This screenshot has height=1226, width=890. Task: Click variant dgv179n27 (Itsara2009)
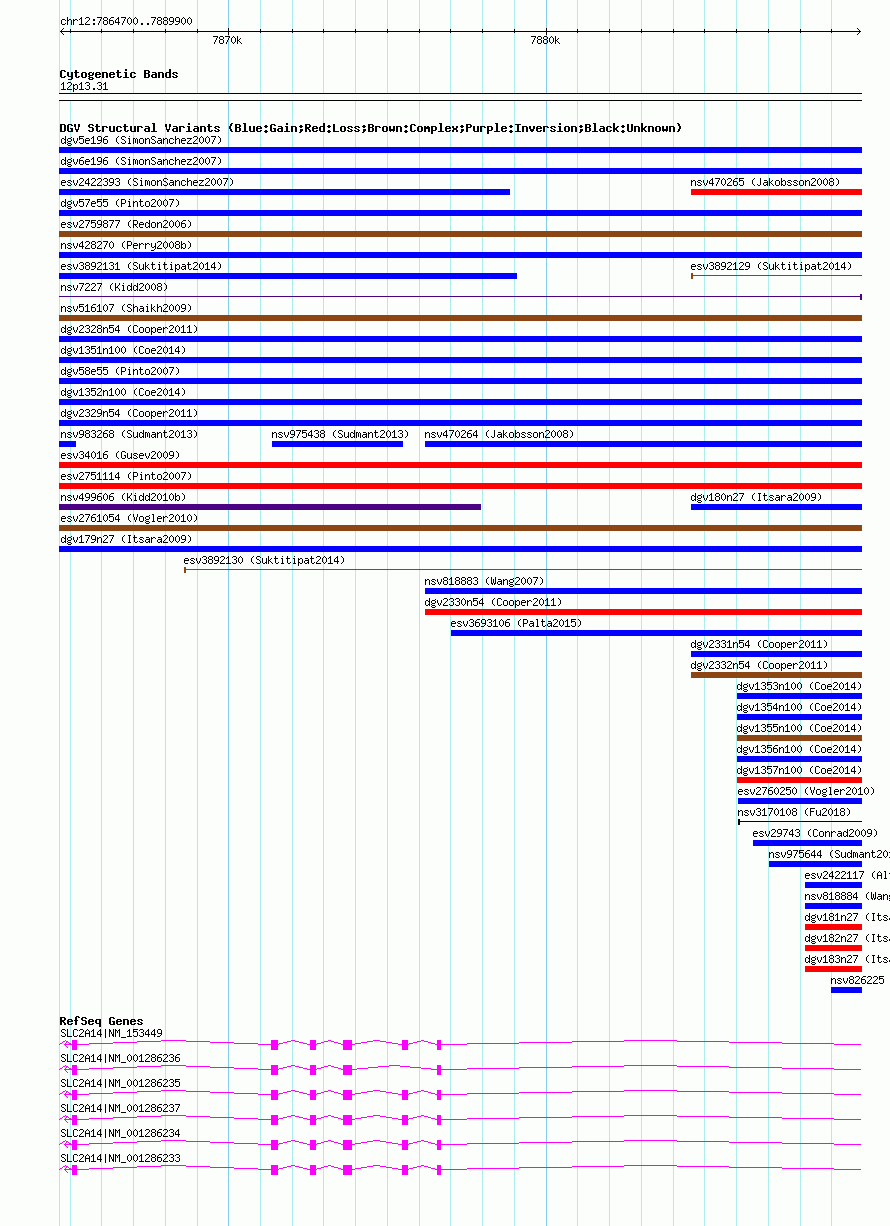[125, 539]
